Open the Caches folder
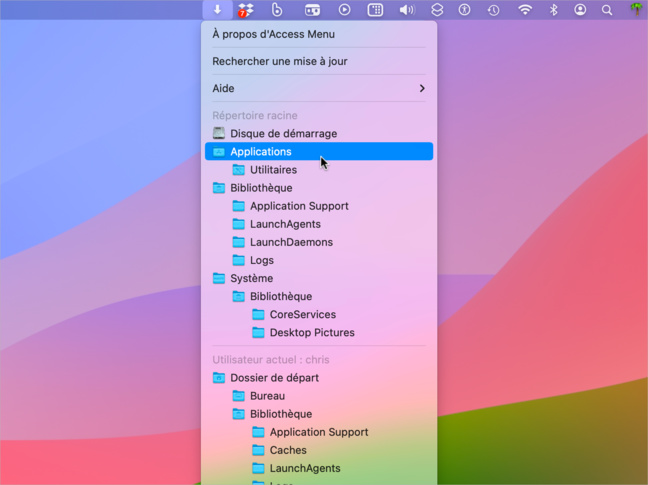The height and width of the screenshot is (485, 648). 319,450
